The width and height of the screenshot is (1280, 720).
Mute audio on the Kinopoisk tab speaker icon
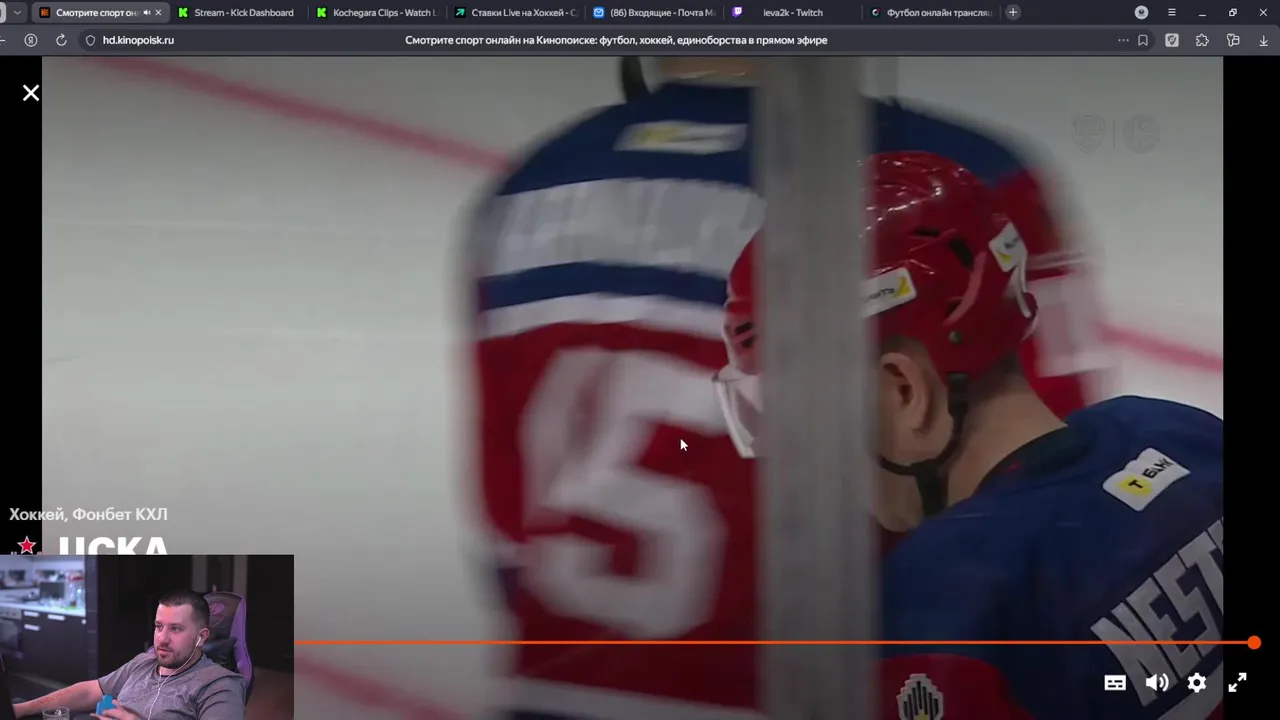tap(147, 13)
